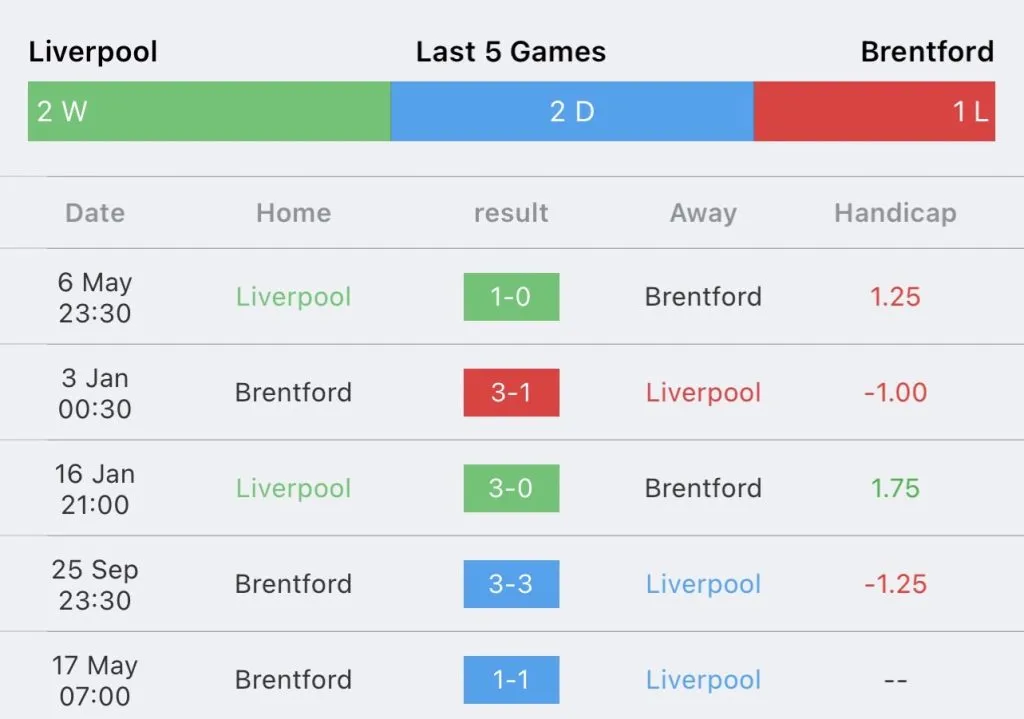Screen dimensions: 1024x719
Task: Click the green 1.75 handicap value
Action: (x=895, y=489)
